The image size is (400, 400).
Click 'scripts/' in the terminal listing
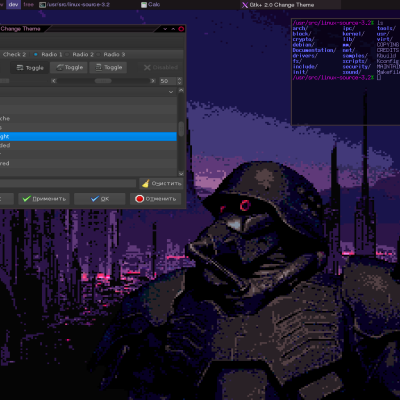pyautogui.click(x=355, y=61)
